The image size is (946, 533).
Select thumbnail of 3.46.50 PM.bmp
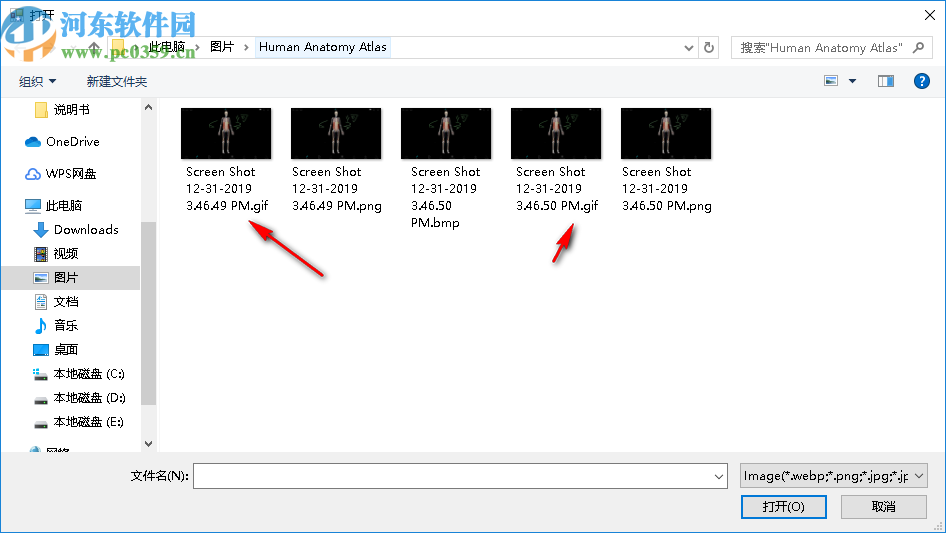click(x=446, y=133)
